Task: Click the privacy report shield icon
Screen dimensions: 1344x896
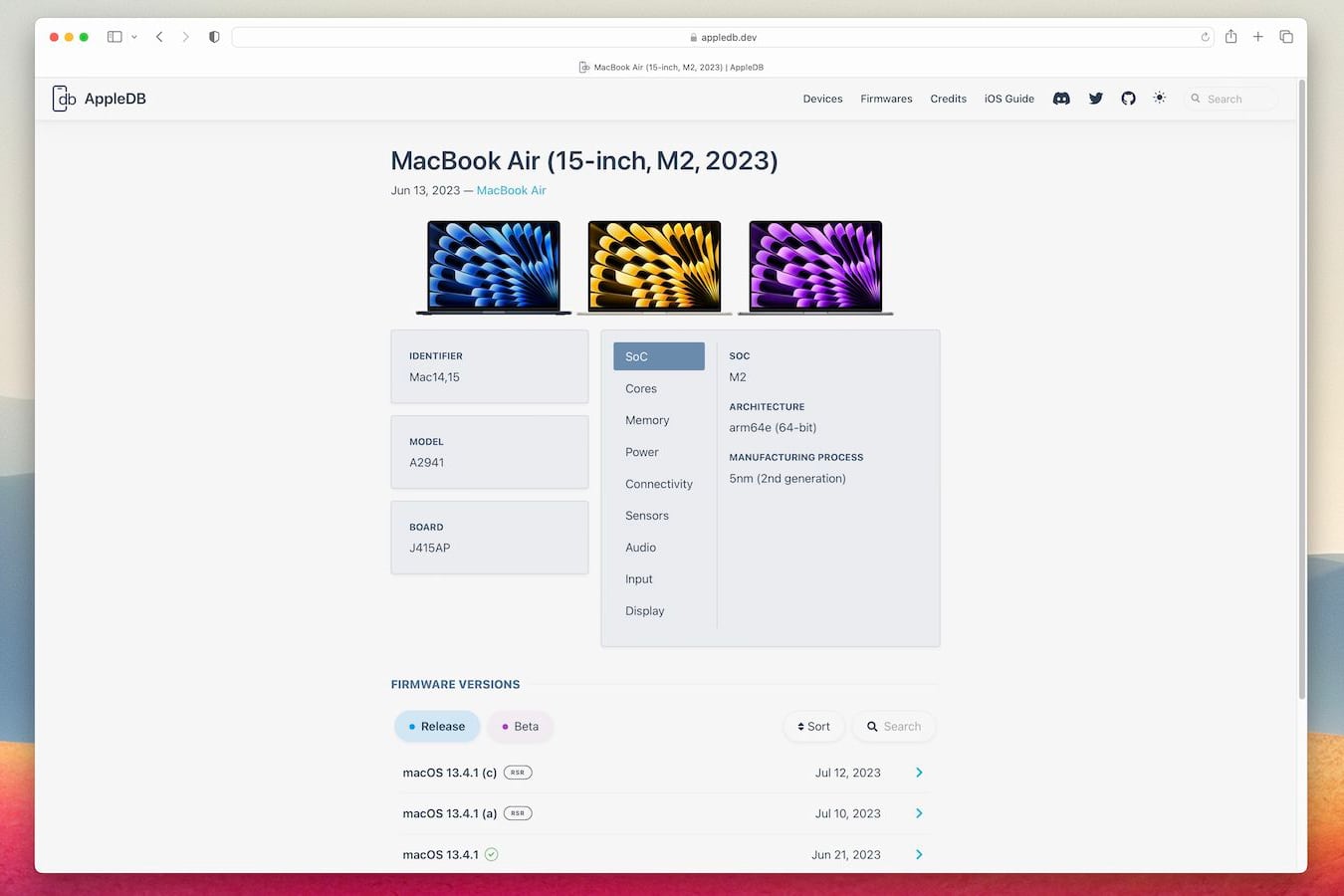Action: click(214, 37)
